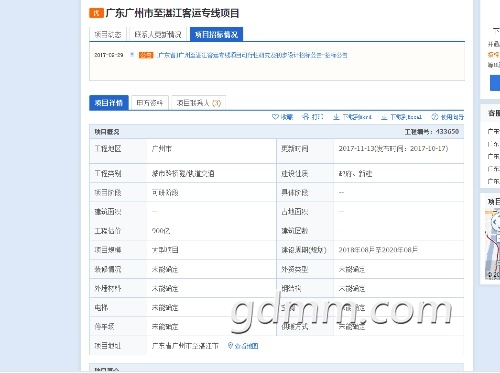The image size is (500, 373).
Task: Open the 使用指导 usage guide
Action: pos(448,117)
